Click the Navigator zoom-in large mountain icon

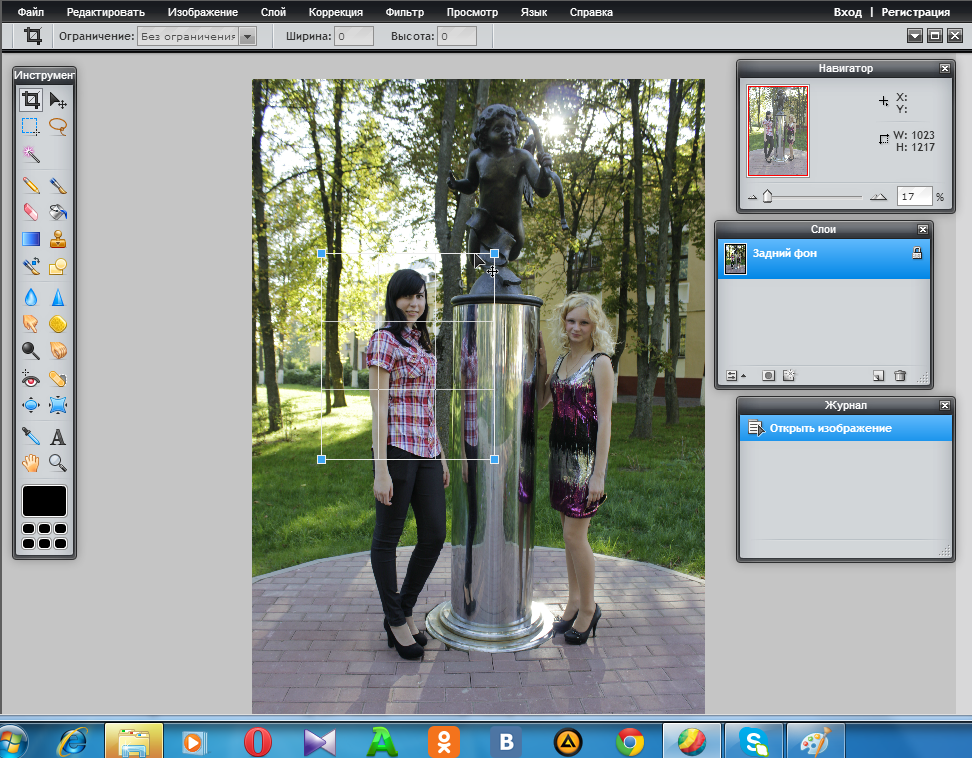[x=878, y=196]
